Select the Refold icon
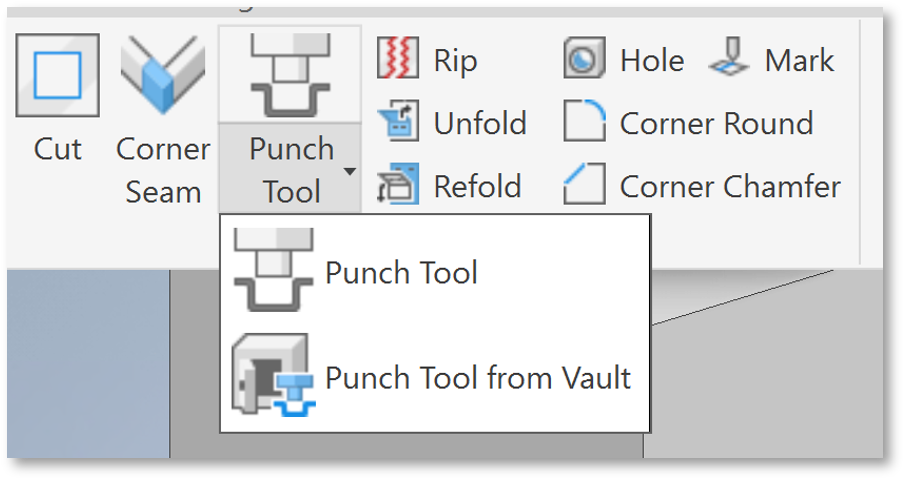 (x=398, y=184)
